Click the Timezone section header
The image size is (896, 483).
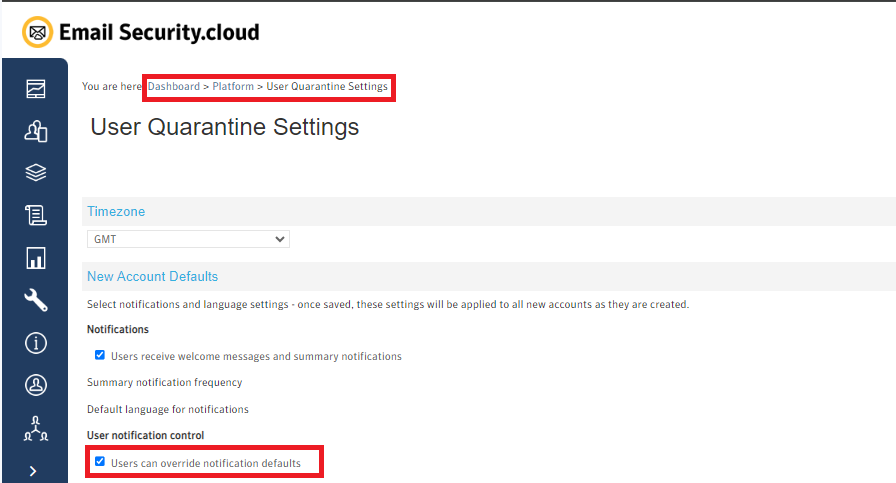[x=116, y=212]
